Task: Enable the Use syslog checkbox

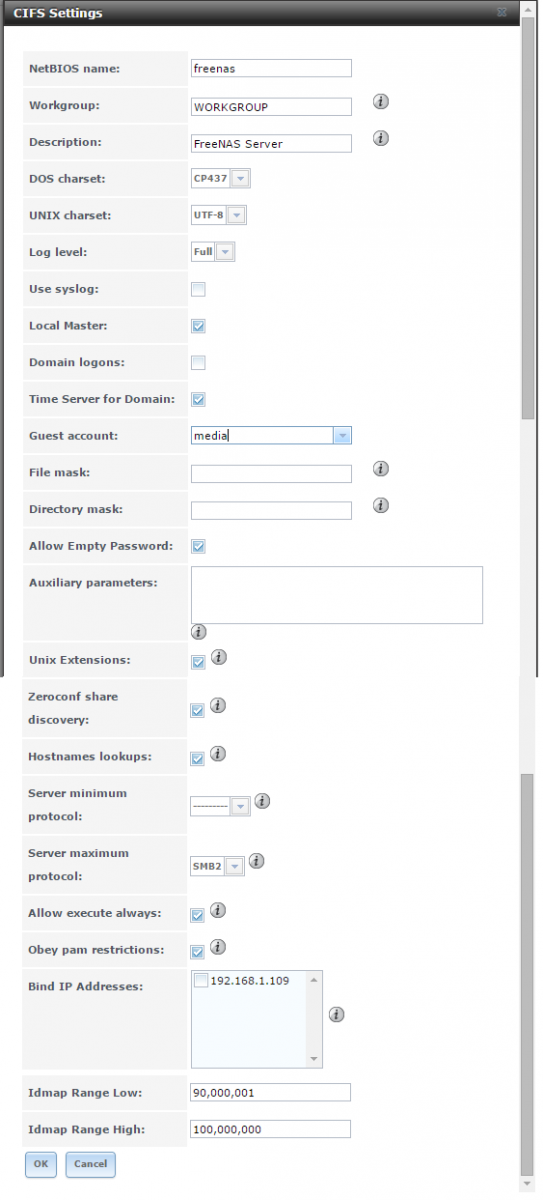Action: pos(198,290)
